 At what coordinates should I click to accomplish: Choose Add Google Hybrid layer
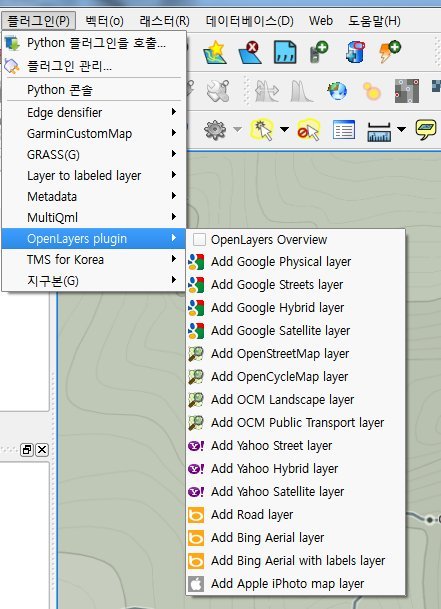(x=296, y=308)
